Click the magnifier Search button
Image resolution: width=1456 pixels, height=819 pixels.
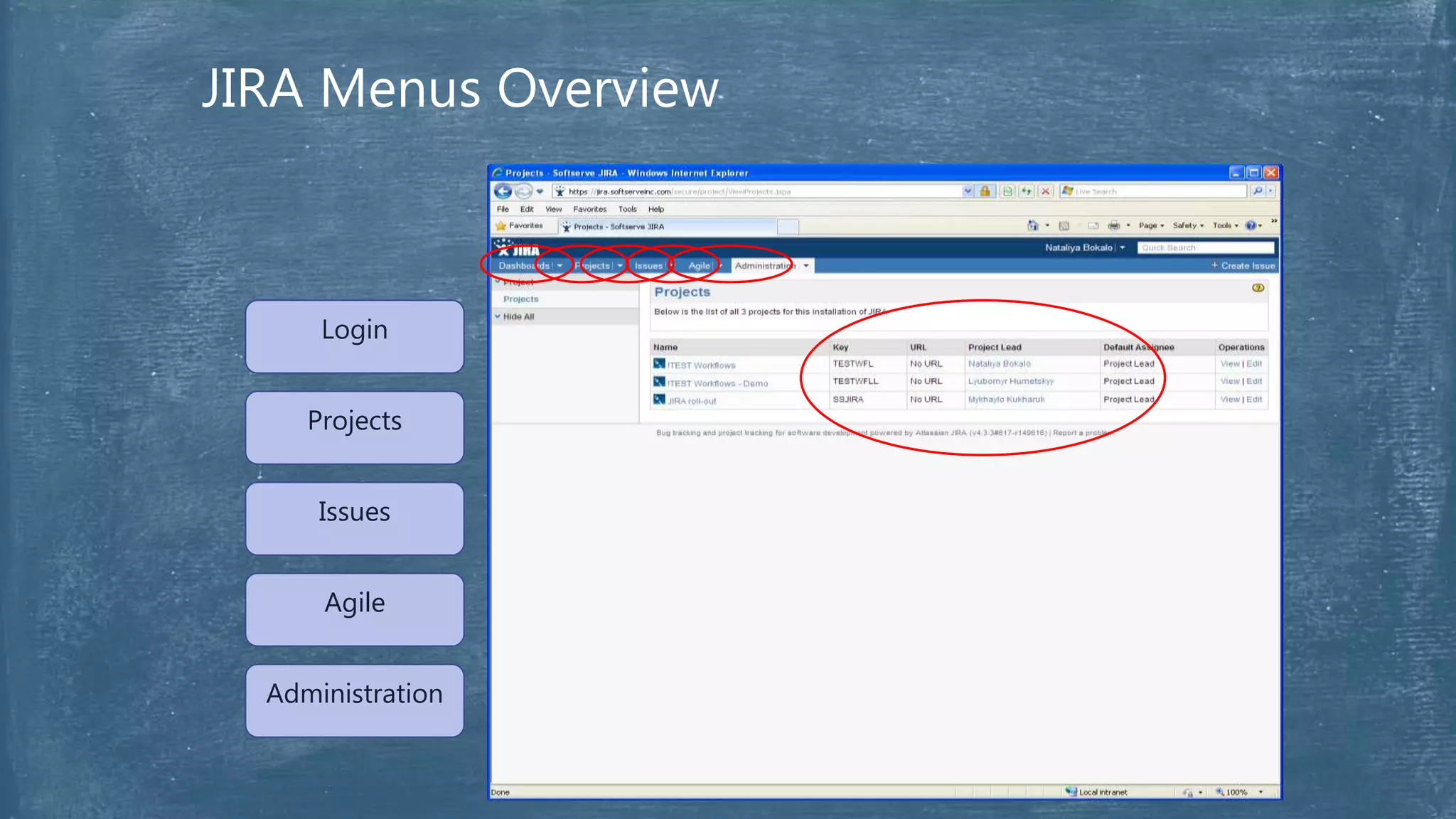point(1258,191)
